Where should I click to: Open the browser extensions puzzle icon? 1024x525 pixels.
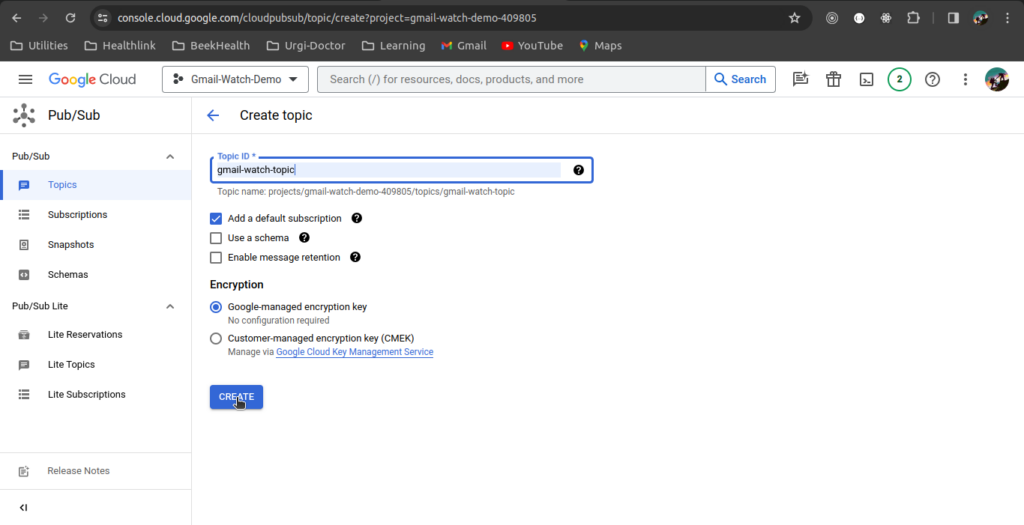[x=913, y=18]
